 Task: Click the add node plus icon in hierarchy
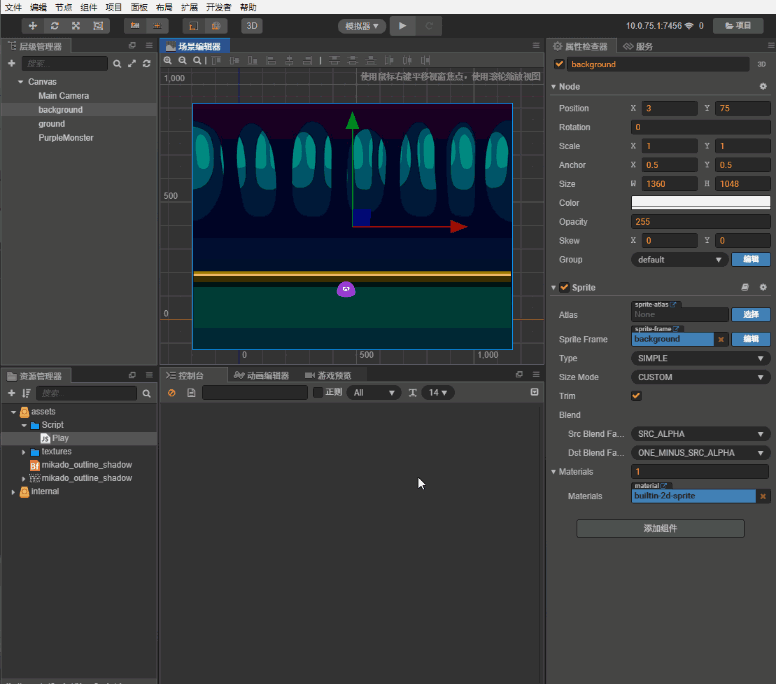click(11, 63)
